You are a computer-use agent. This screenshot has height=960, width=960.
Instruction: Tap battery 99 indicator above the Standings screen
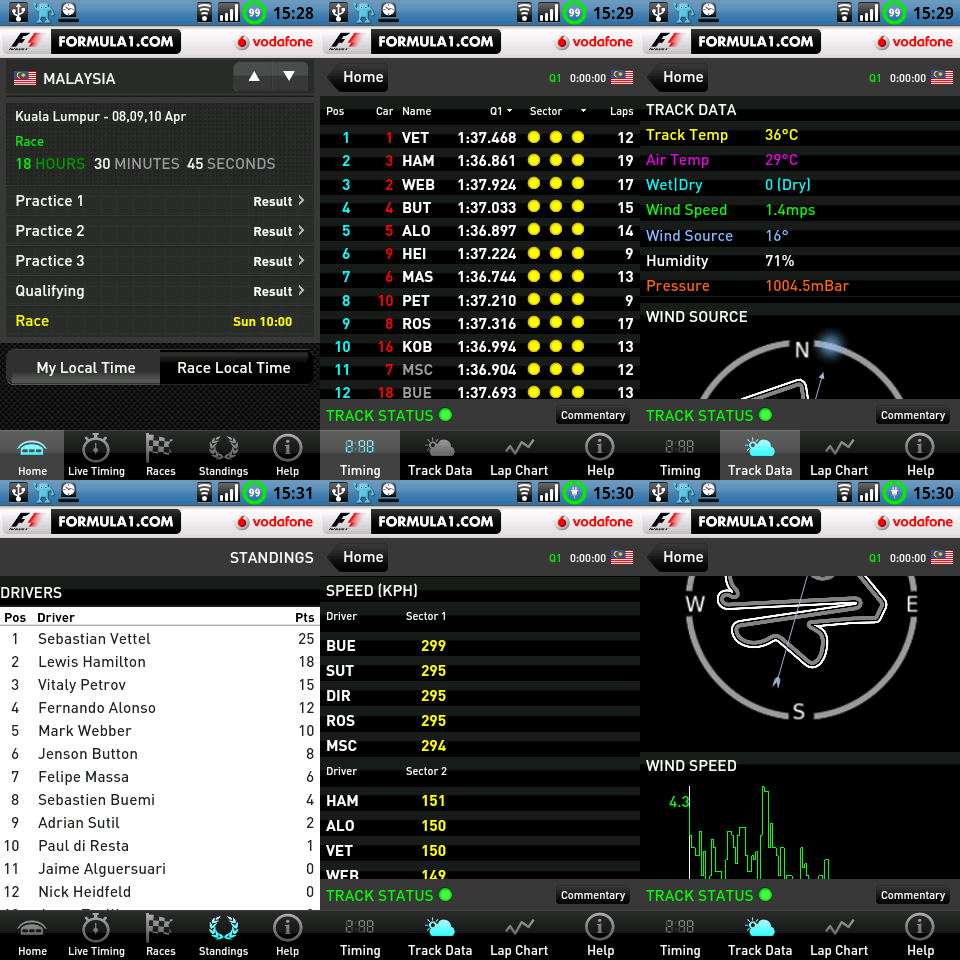tap(254, 493)
